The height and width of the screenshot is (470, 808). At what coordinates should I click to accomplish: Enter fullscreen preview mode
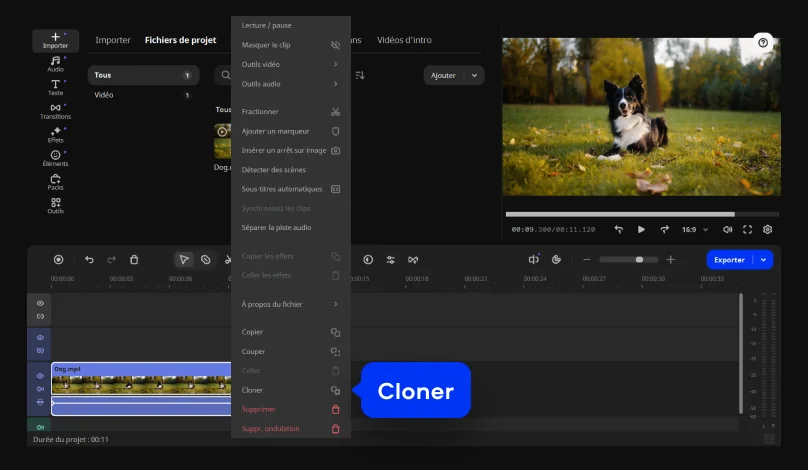(x=747, y=229)
